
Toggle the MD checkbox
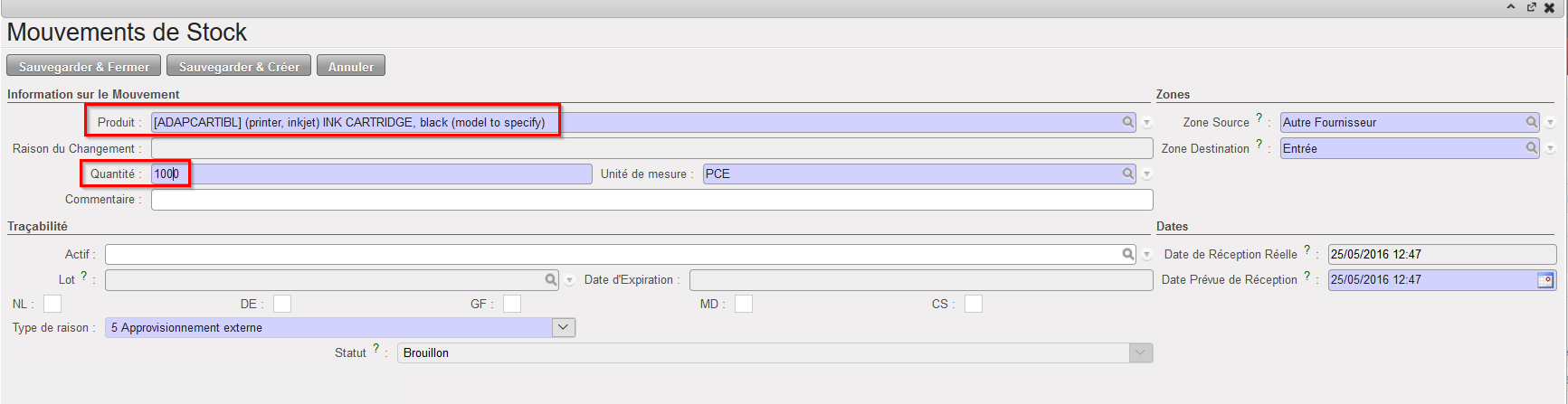click(744, 304)
